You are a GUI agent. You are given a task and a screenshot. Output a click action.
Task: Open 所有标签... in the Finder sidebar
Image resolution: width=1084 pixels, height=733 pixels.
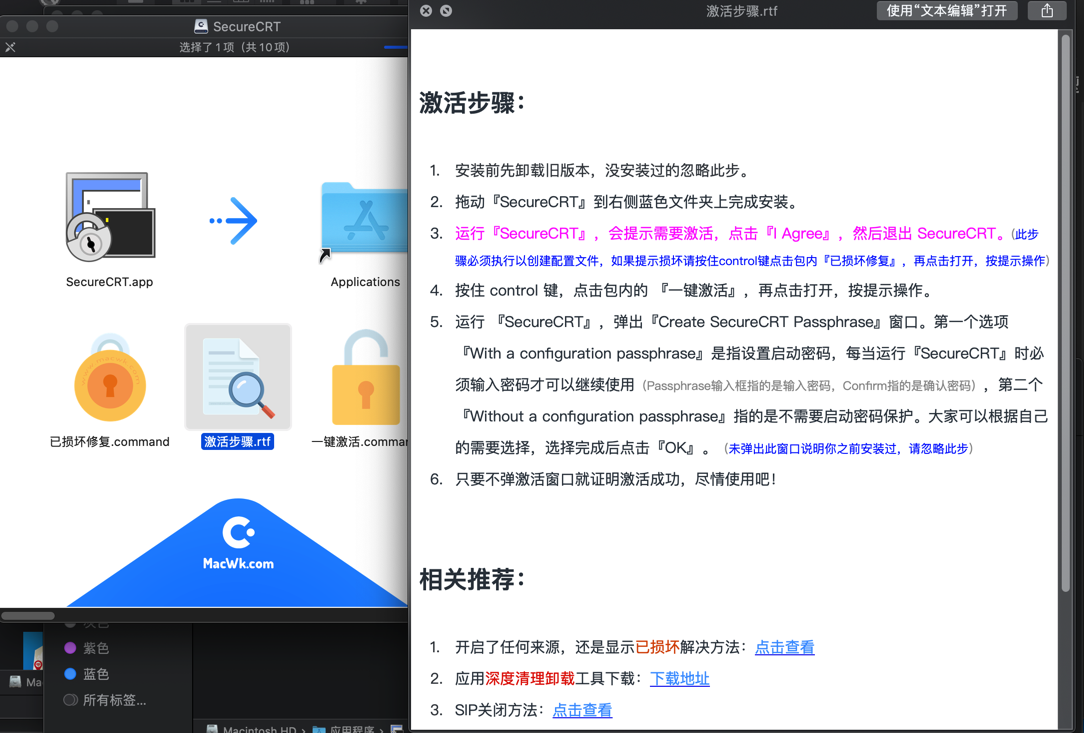click(x=105, y=700)
